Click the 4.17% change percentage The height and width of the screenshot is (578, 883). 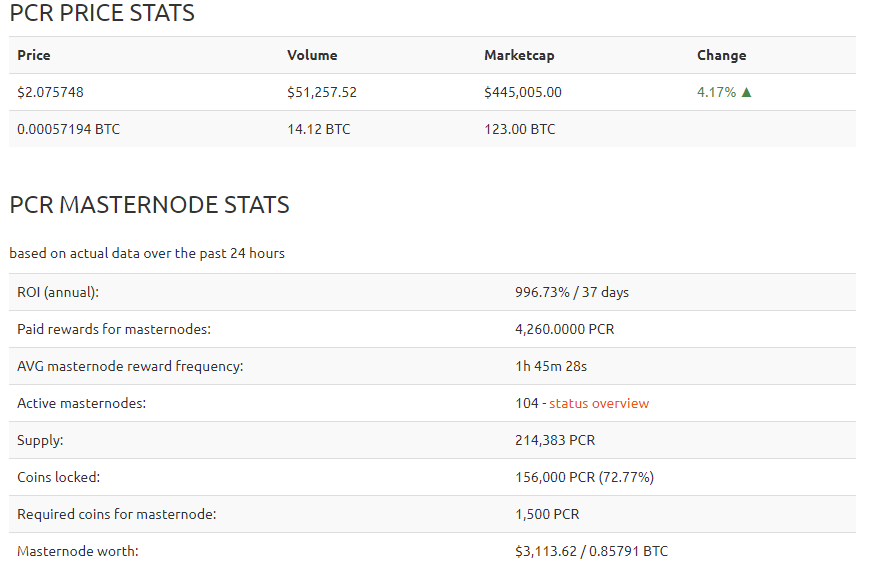[716, 92]
